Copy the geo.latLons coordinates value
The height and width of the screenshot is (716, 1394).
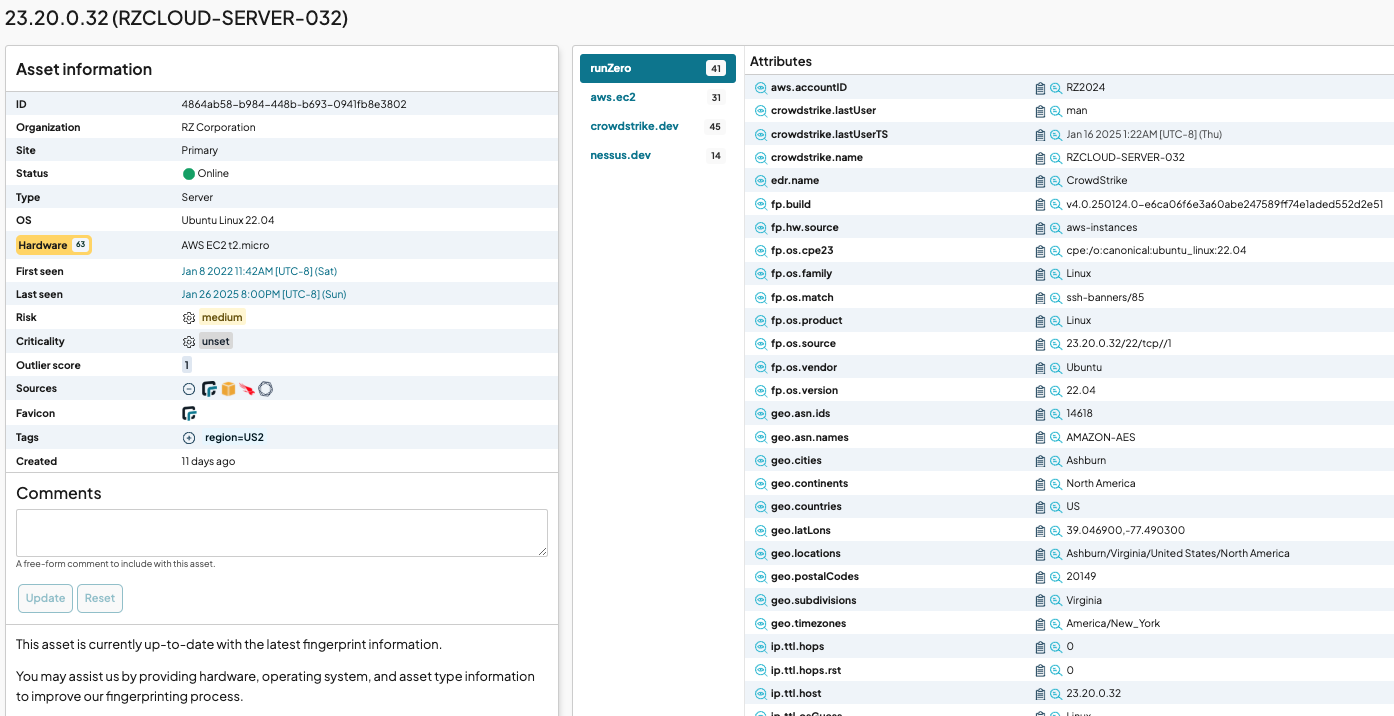[1040, 531]
